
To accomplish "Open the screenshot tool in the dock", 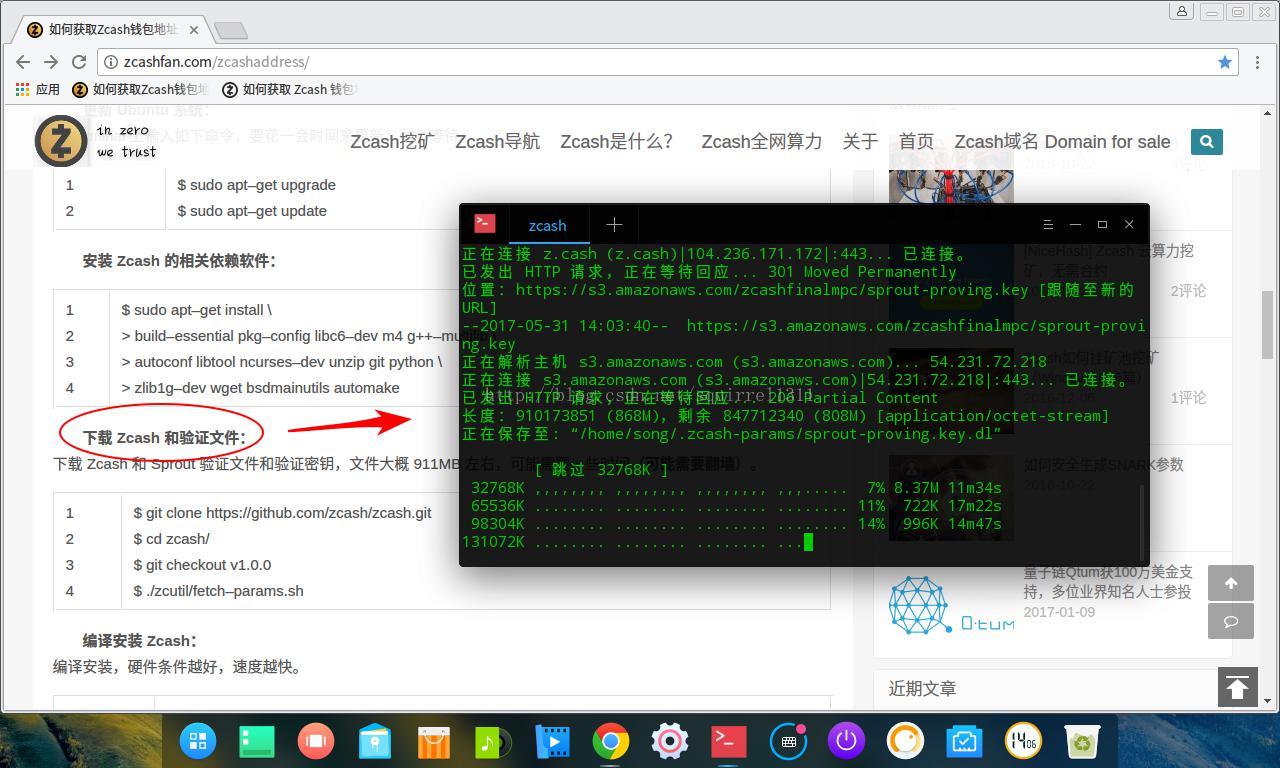I will tap(964, 741).
